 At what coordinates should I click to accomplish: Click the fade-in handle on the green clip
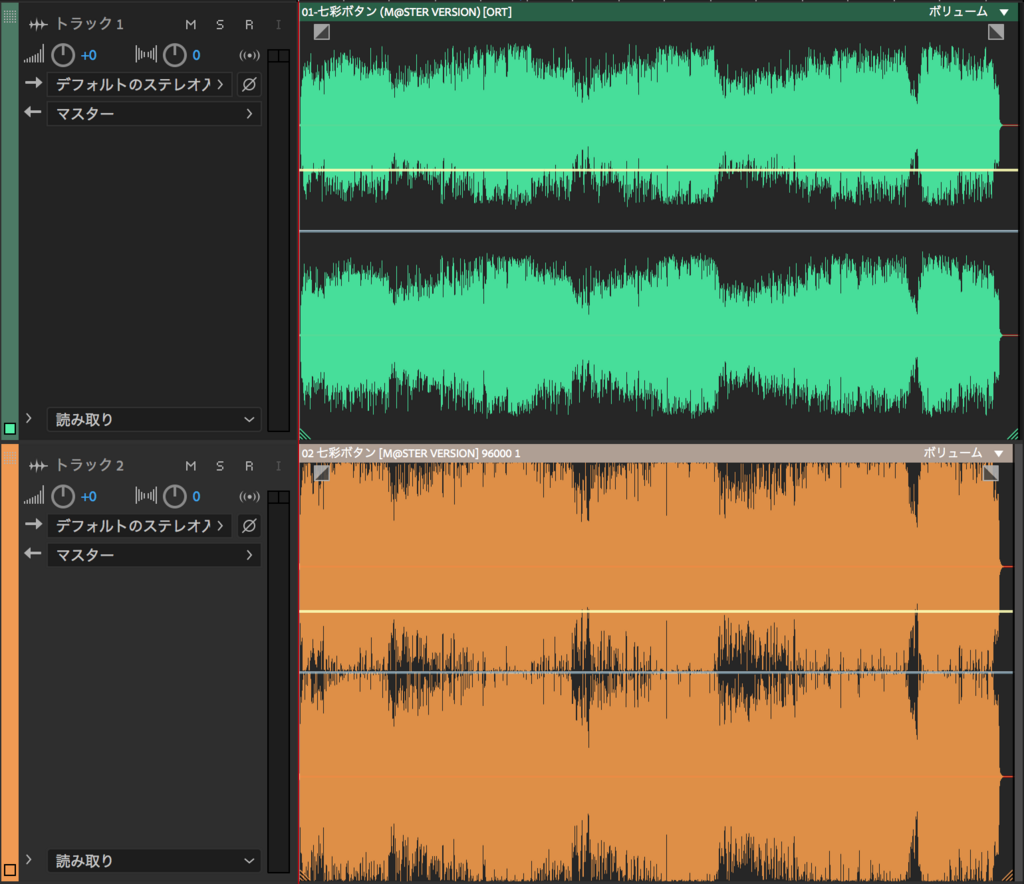(322, 31)
